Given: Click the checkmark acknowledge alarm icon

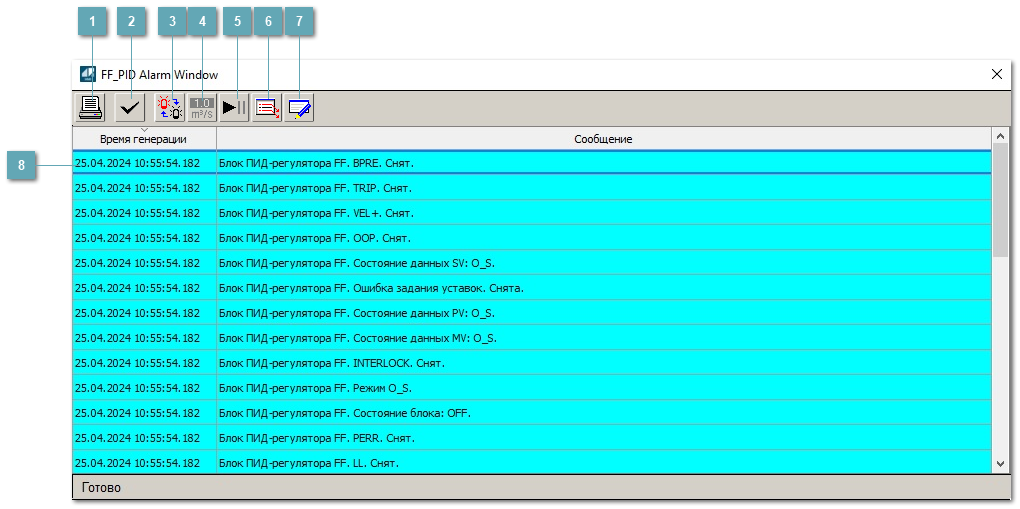Looking at the screenshot, I should tap(129, 107).
